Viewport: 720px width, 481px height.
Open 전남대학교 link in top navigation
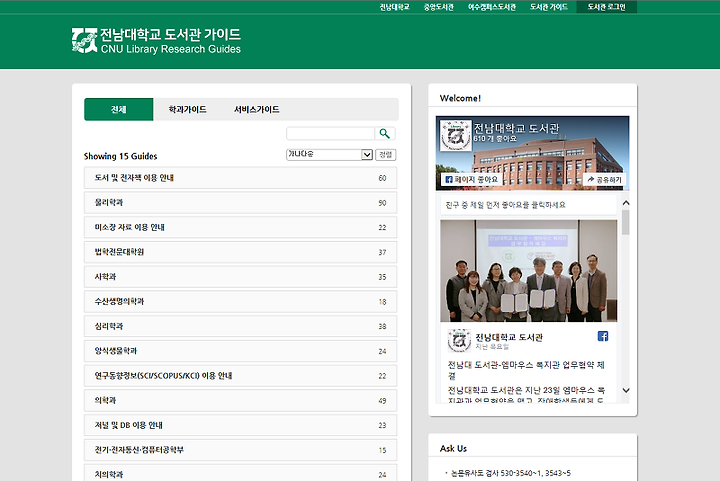pyautogui.click(x=394, y=7)
